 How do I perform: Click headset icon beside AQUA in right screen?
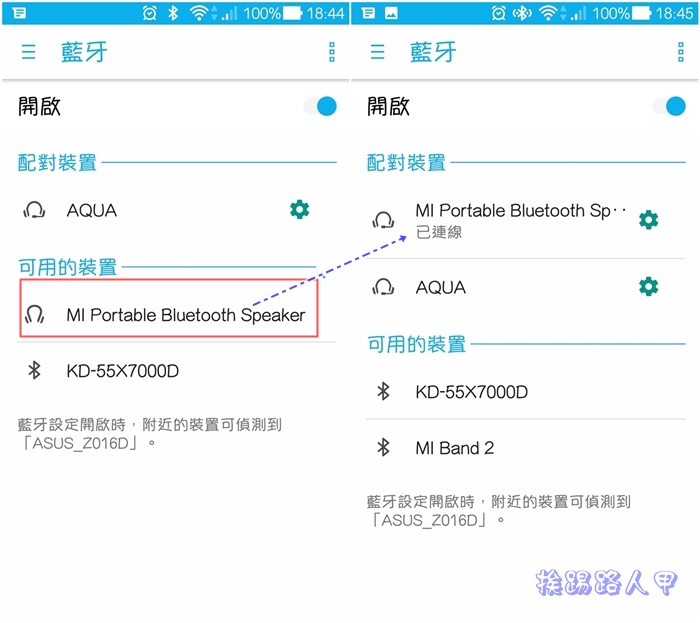383,287
